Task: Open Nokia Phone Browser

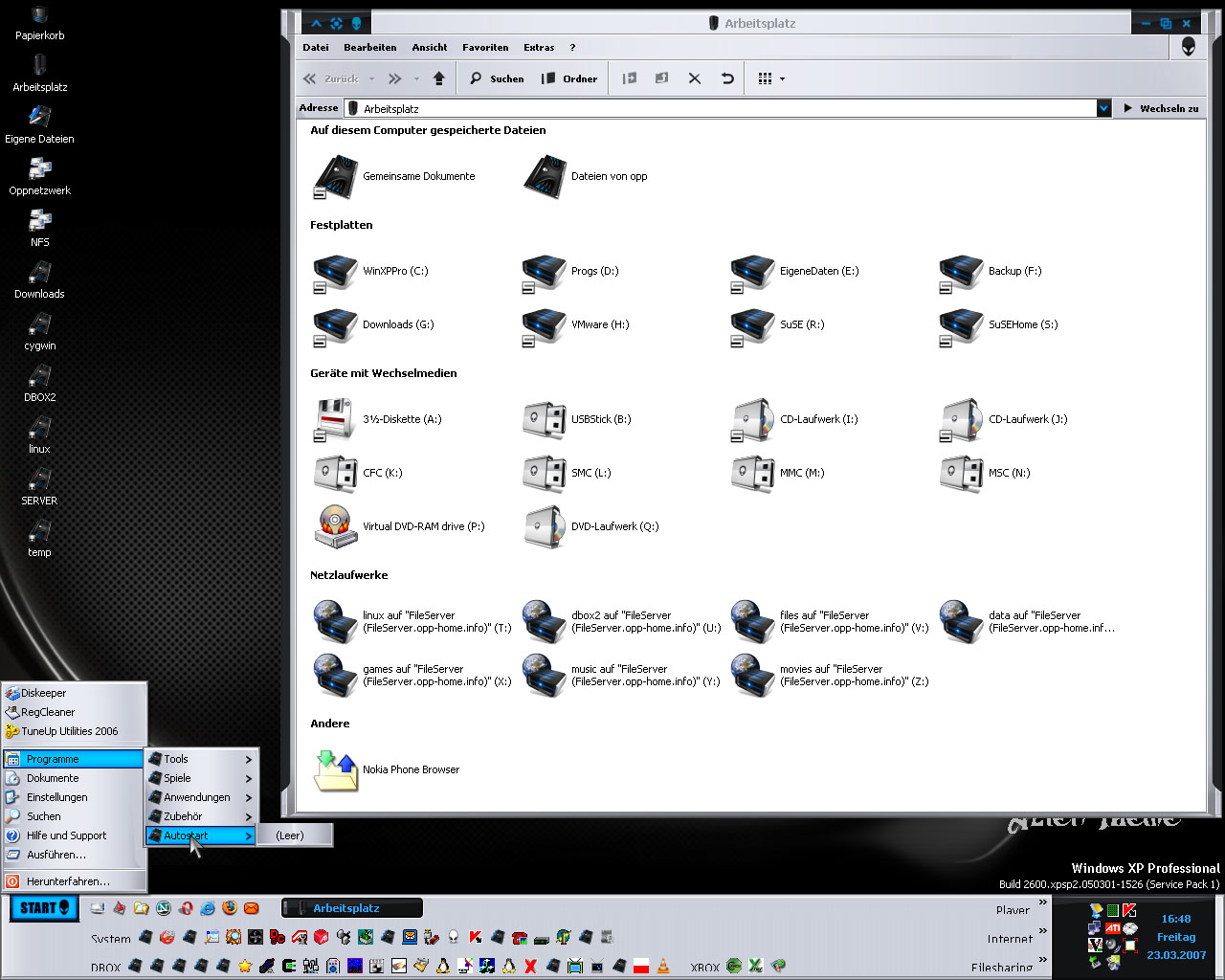Action: click(x=336, y=770)
